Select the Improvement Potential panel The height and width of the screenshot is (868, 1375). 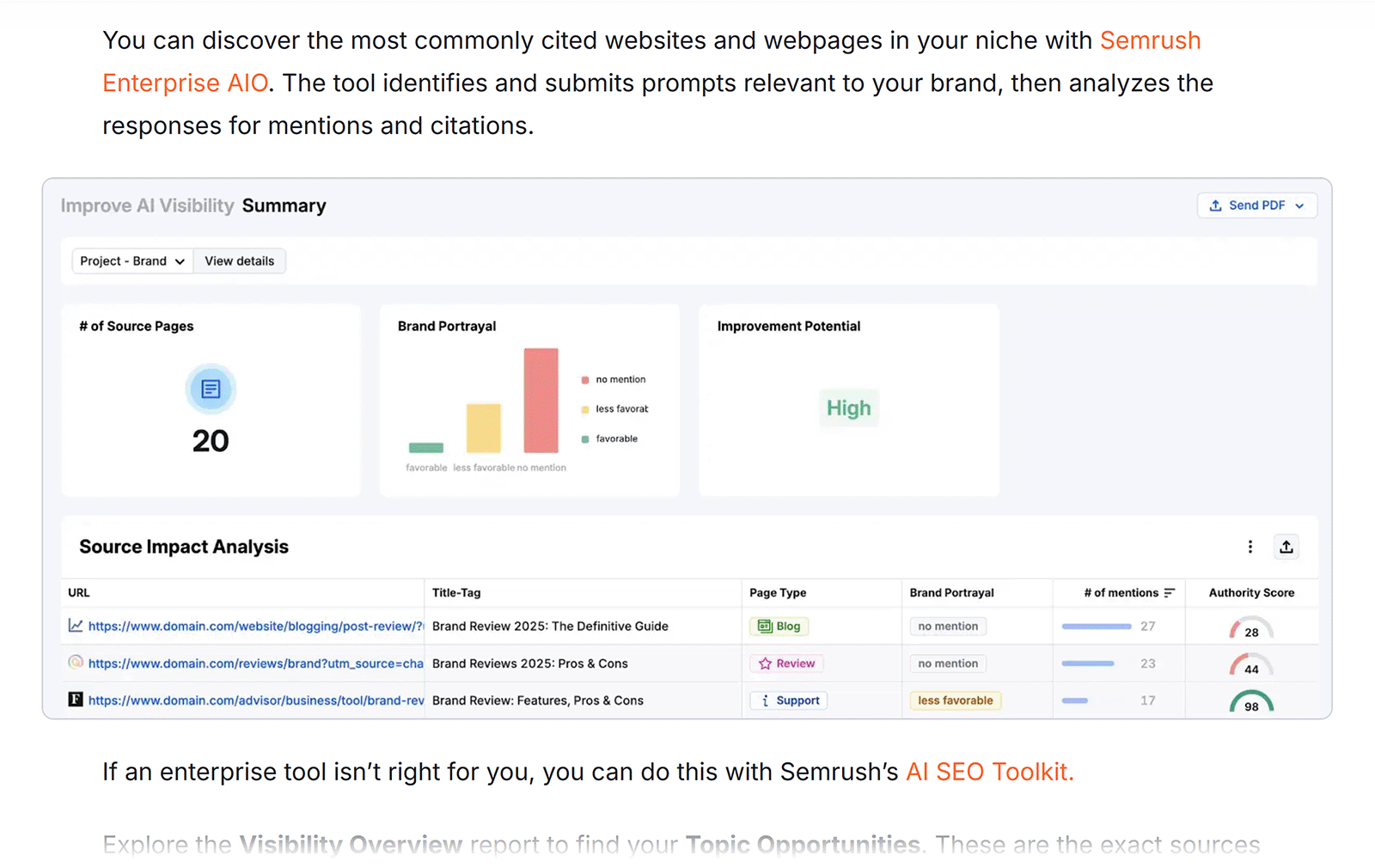point(848,400)
